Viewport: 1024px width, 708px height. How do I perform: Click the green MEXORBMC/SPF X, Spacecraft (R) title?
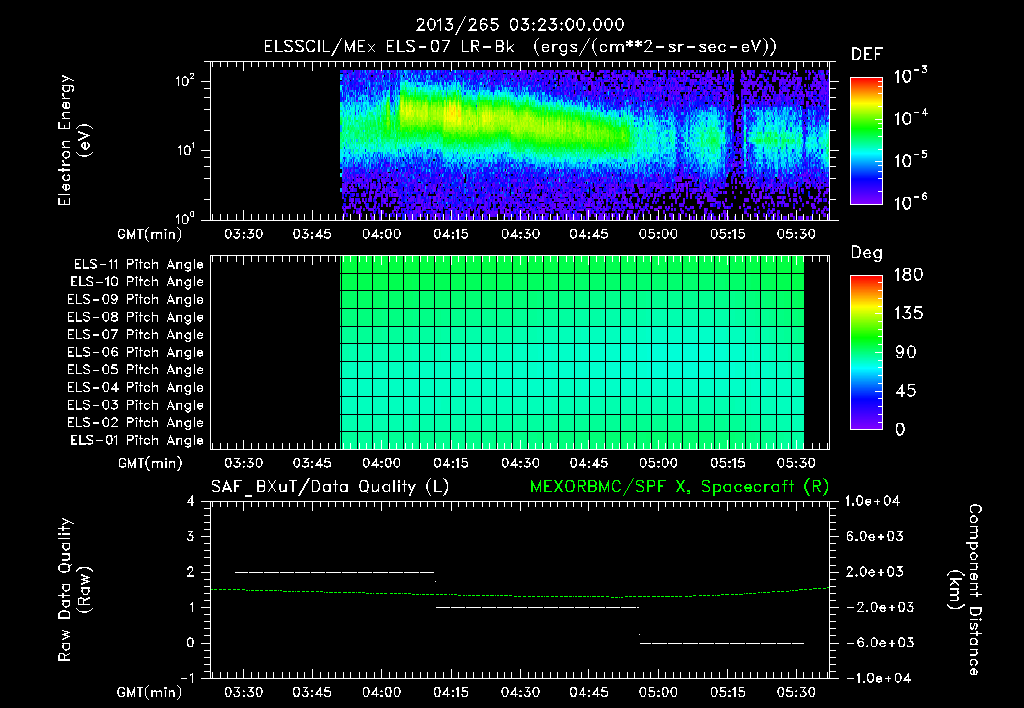pos(679,487)
